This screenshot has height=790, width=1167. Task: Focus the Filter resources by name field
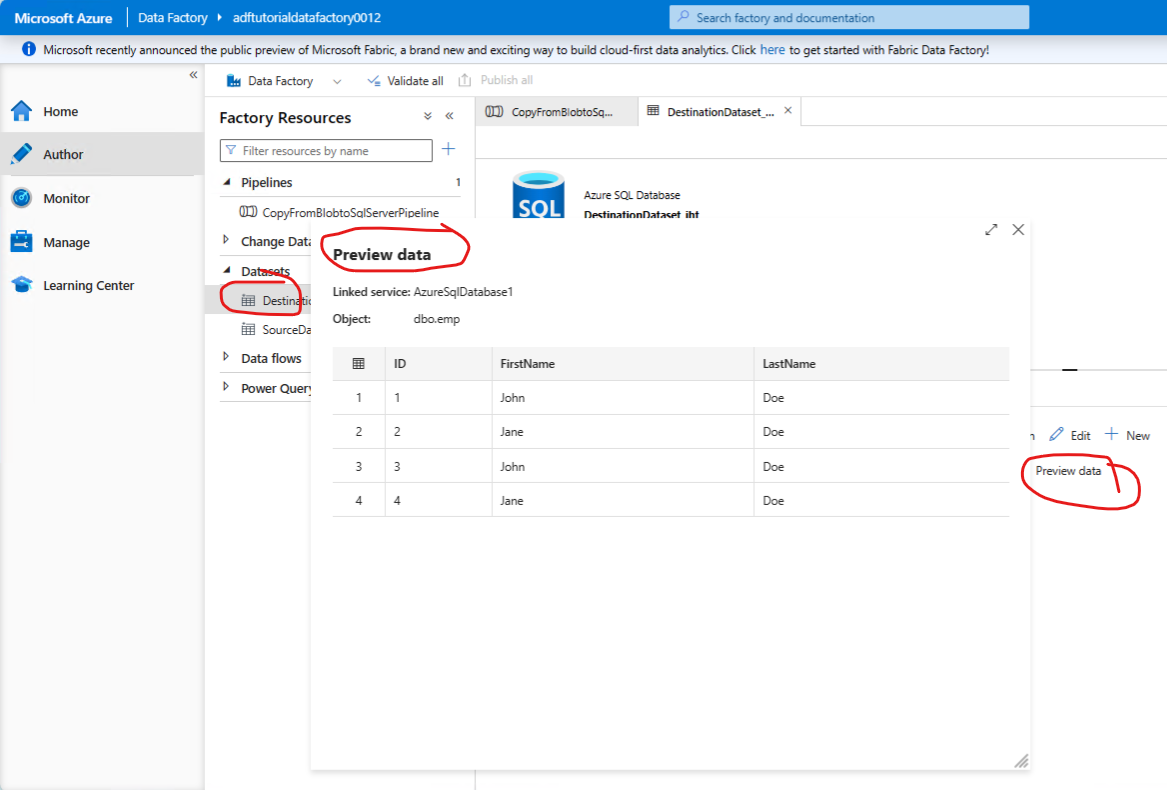326,150
